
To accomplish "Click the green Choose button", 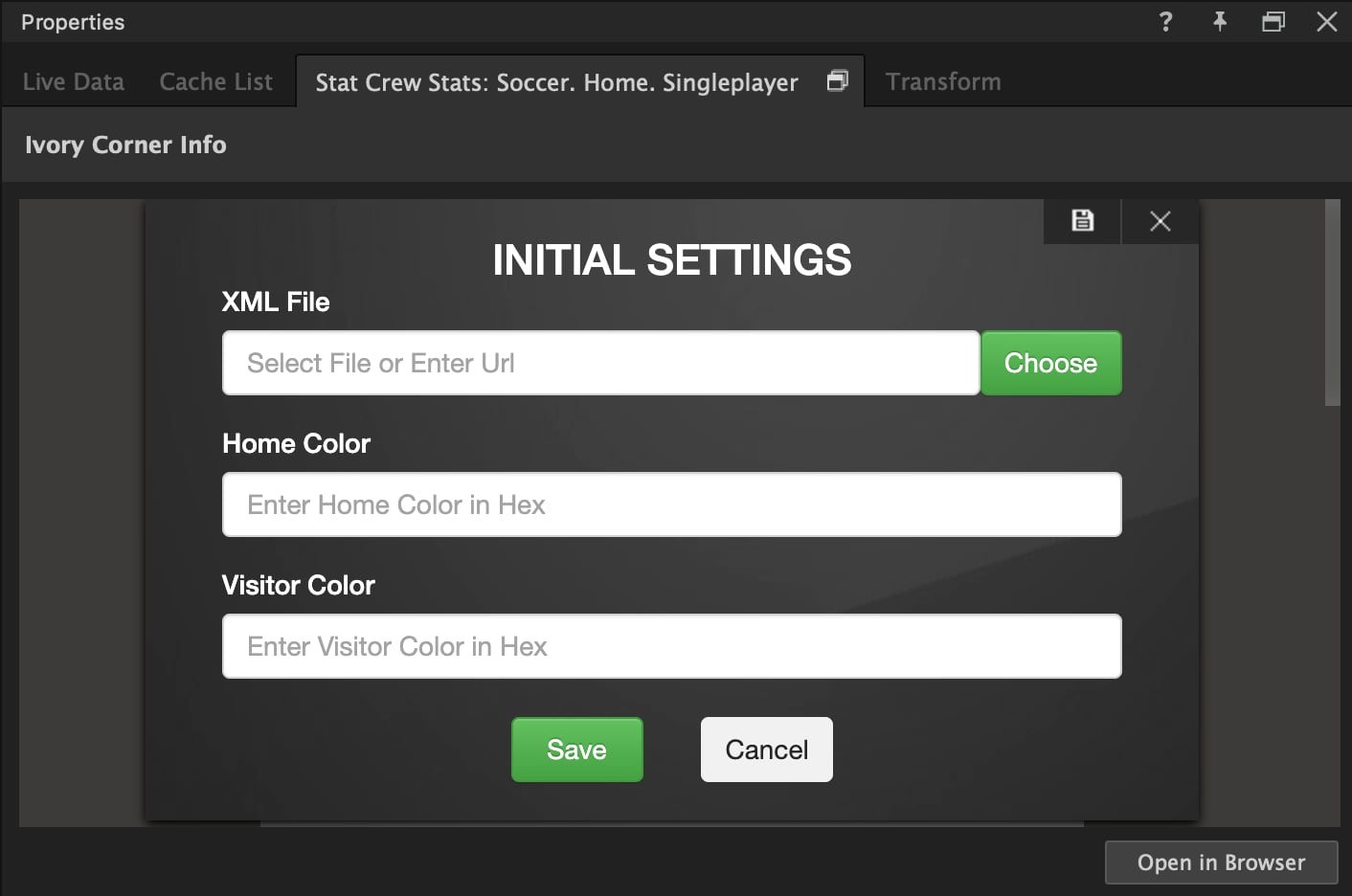I will (1051, 363).
